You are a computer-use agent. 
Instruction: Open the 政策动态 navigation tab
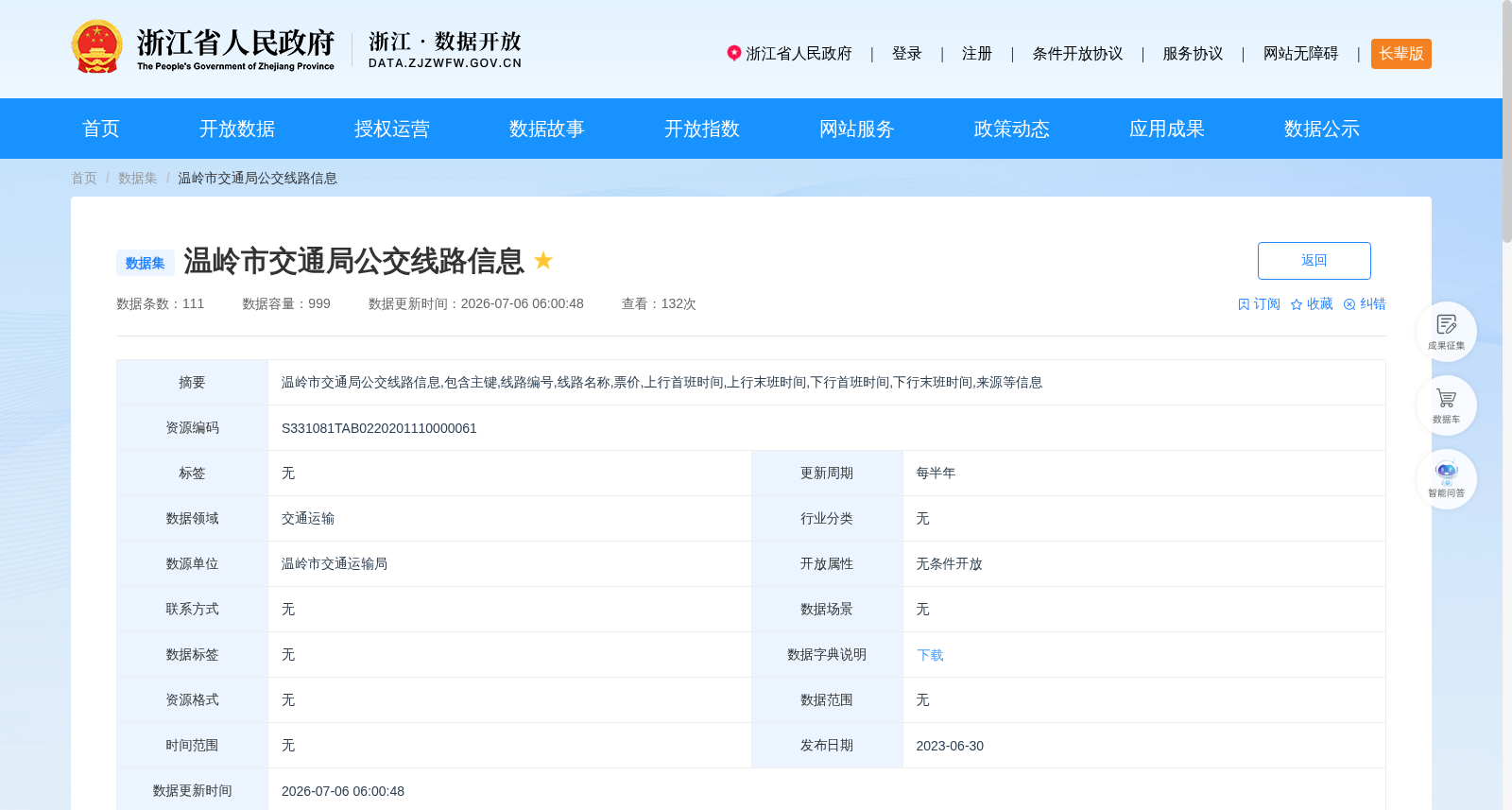pyautogui.click(x=1012, y=129)
